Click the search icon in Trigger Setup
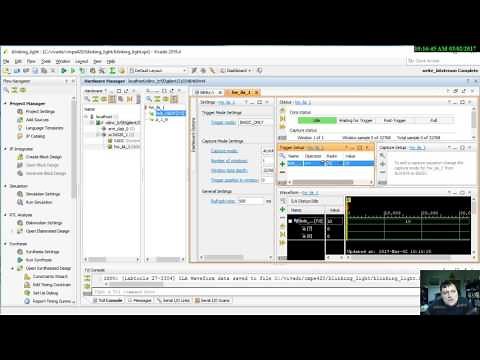The width and height of the screenshot is (480, 360). coord(282,156)
